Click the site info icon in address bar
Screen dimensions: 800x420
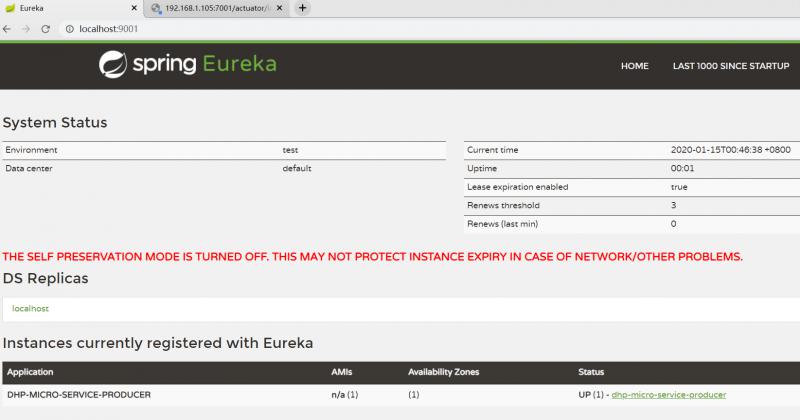click(70, 29)
